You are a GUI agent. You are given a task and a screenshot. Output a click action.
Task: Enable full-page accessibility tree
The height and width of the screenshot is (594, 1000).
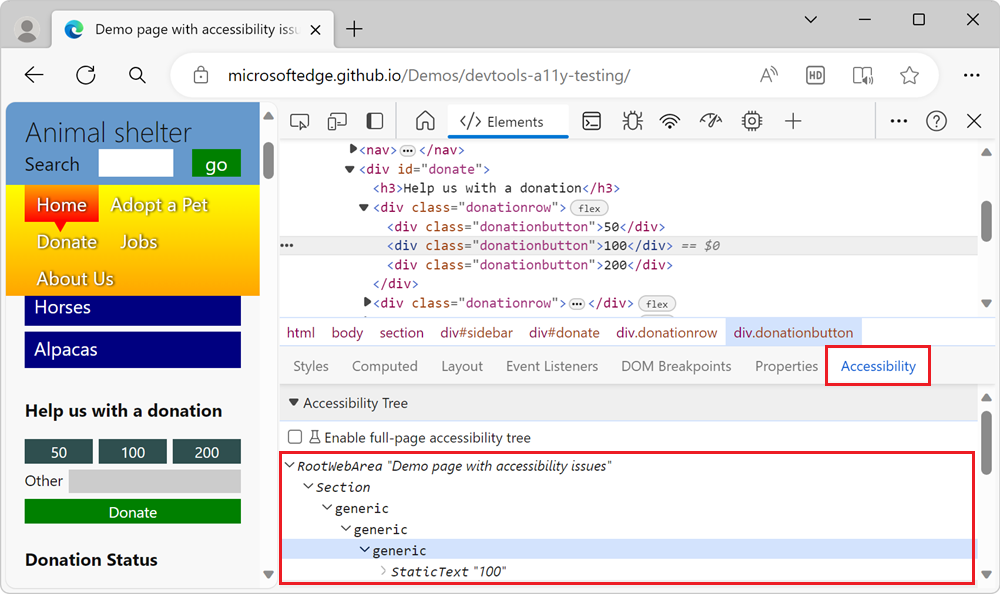click(x=293, y=436)
